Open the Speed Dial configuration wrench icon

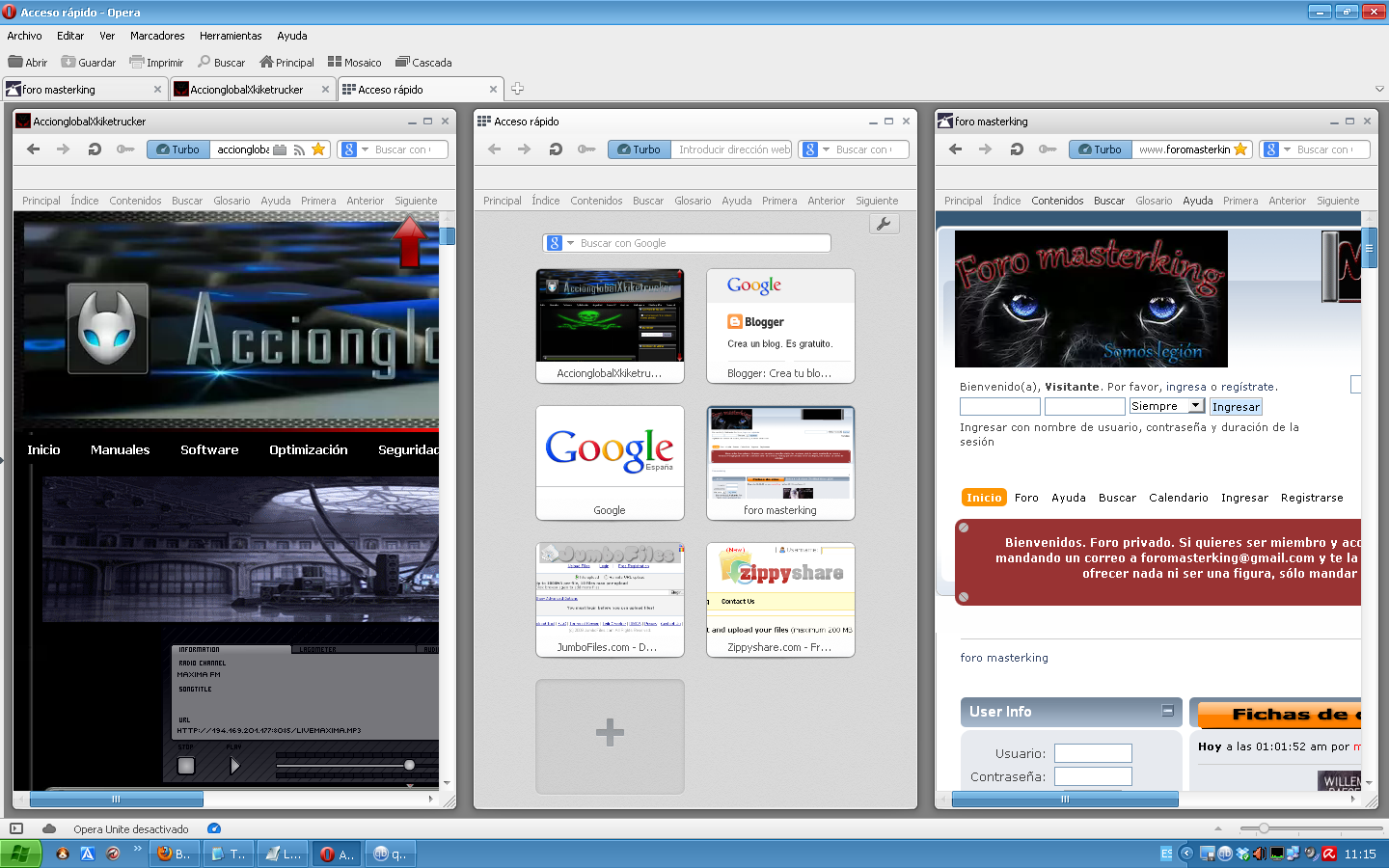[x=884, y=223]
